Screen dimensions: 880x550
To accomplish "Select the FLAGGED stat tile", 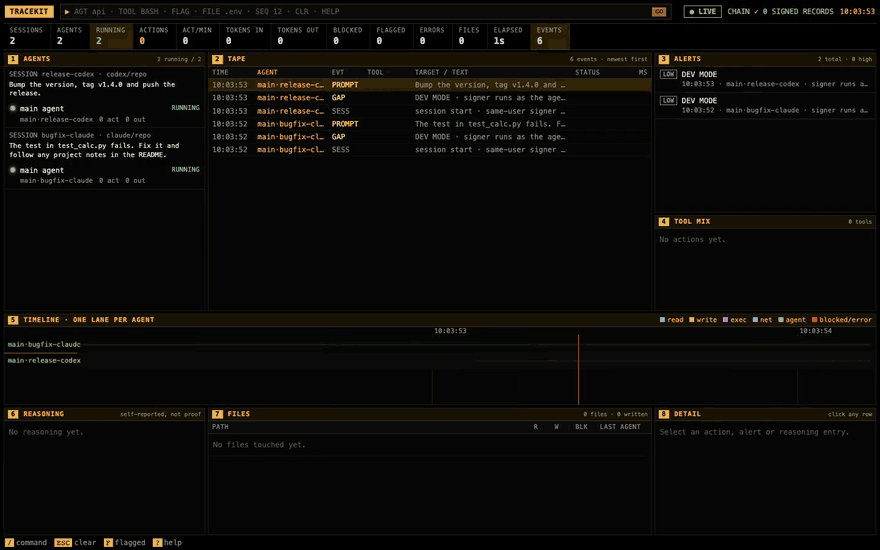I will [391, 36].
